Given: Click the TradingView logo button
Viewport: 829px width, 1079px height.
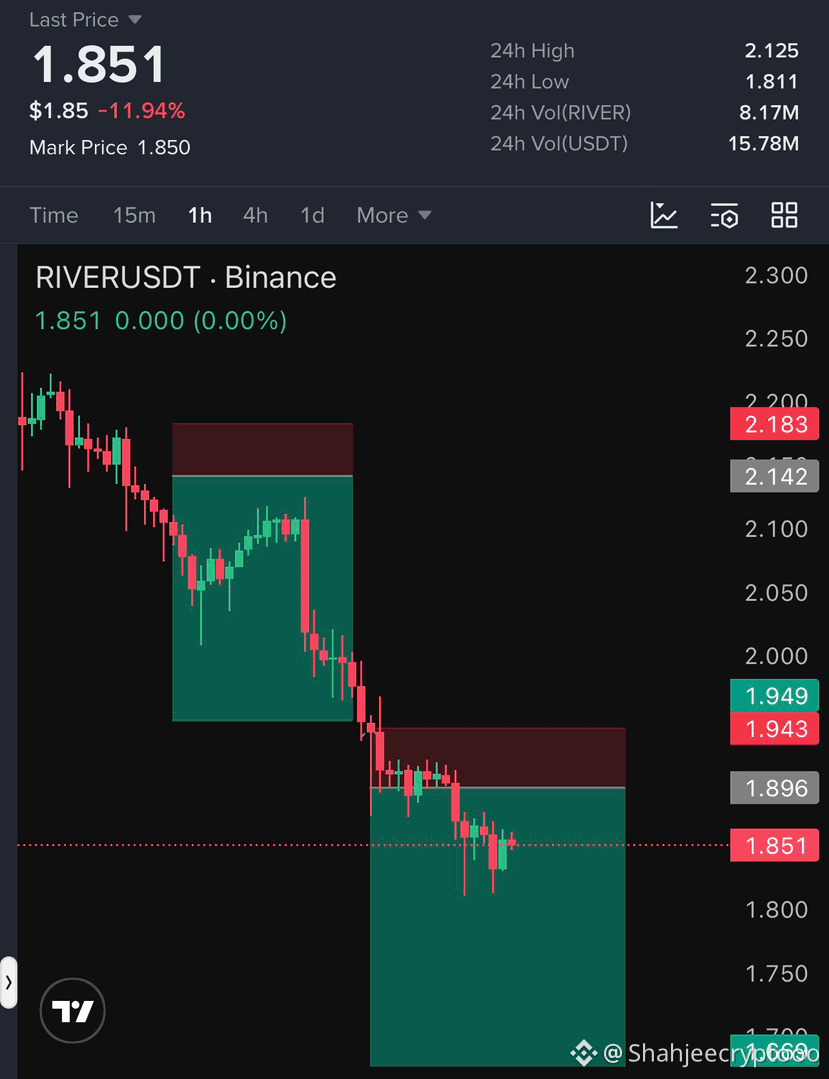Looking at the screenshot, I should [x=72, y=1010].
